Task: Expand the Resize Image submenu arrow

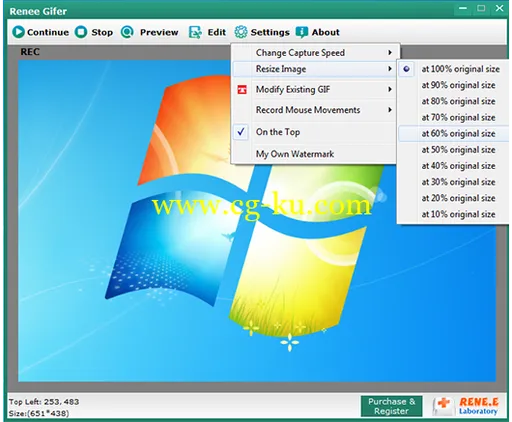Action: [x=390, y=69]
